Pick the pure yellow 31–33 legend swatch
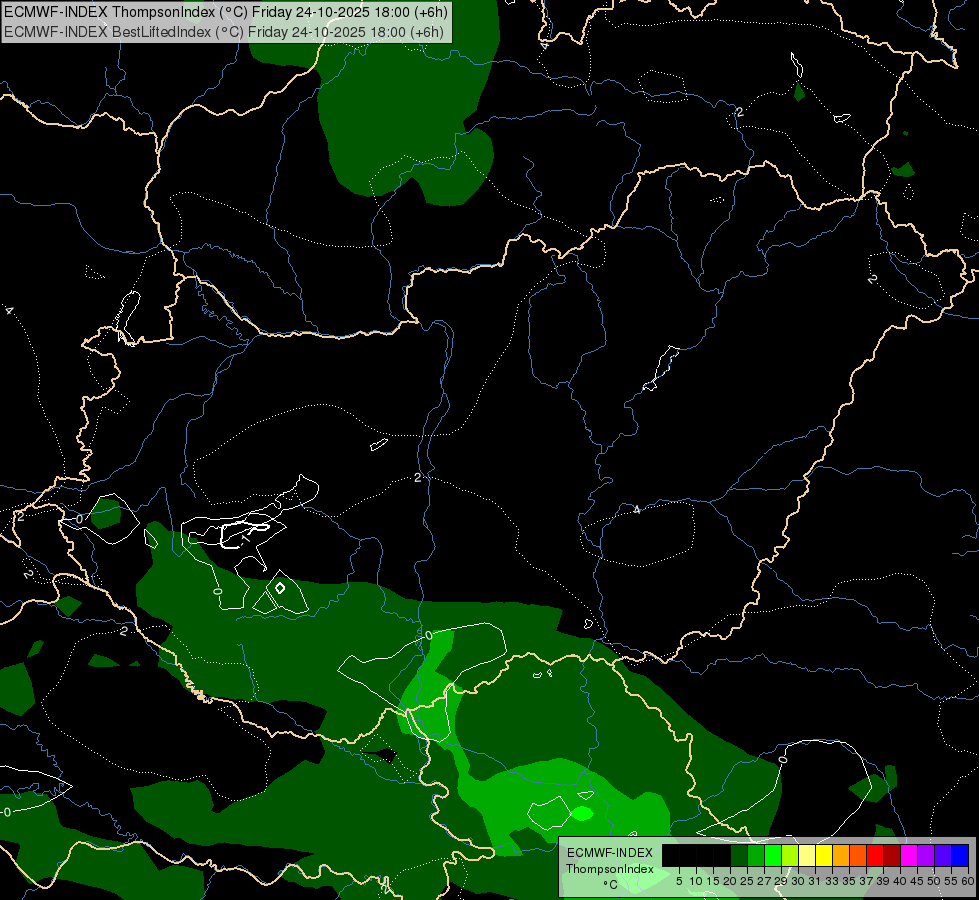This screenshot has height=900, width=979. (824, 855)
